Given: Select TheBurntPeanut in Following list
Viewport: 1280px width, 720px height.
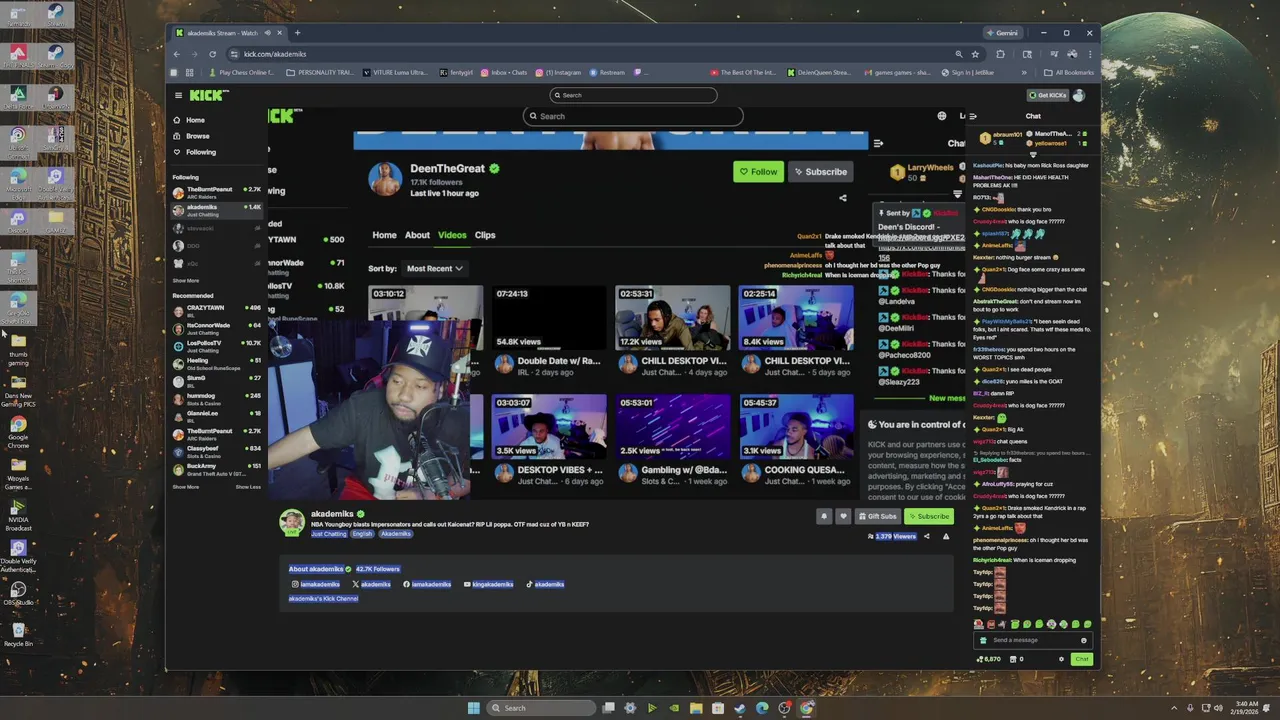Looking at the screenshot, I should tap(216, 192).
